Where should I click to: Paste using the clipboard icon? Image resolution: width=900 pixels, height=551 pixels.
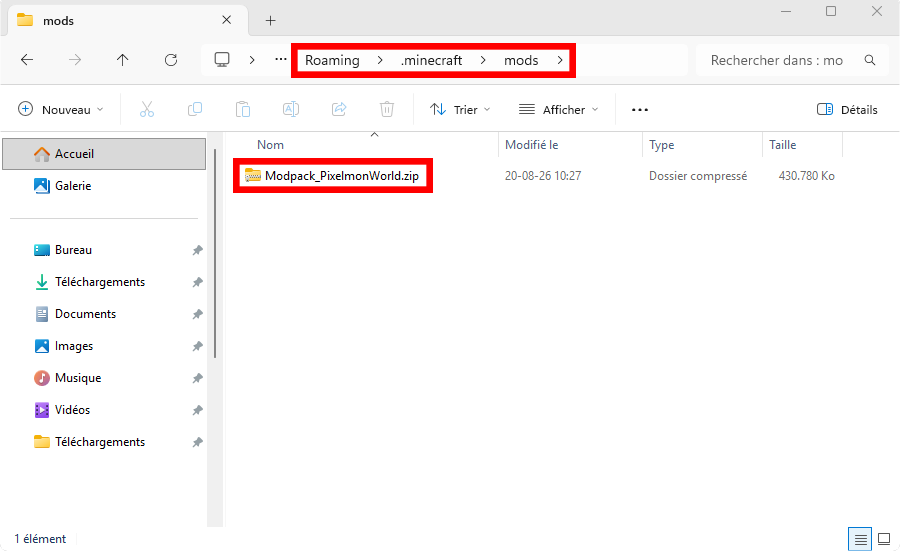(243, 109)
